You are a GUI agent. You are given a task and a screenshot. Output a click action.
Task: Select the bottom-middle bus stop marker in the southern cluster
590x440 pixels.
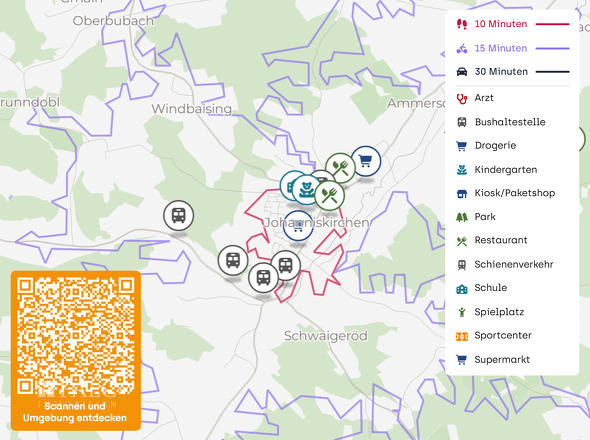click(263, 278)
